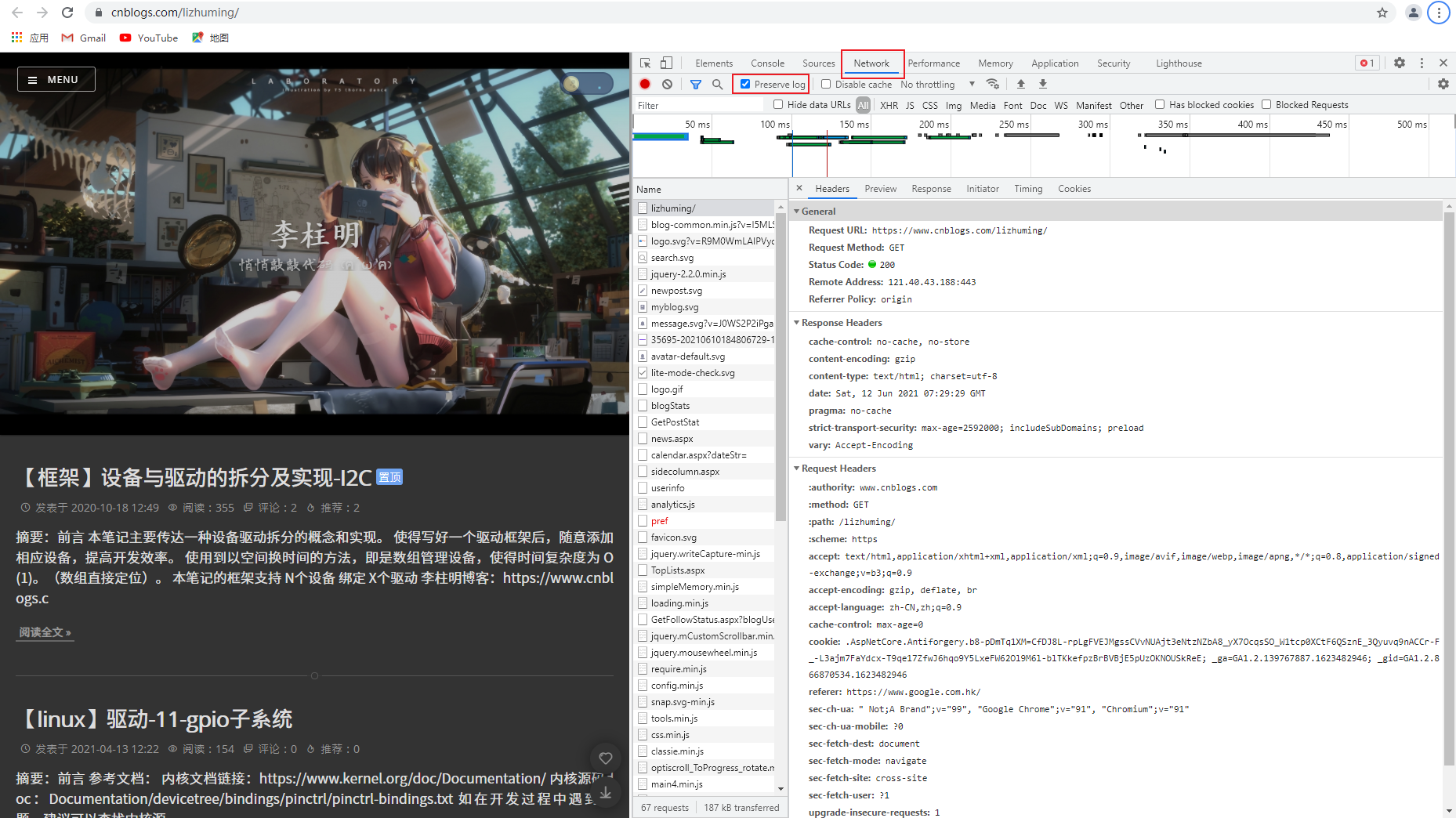Screen dimensions: 1456x818
Task: Reload the page with refresh icon
Action: [x=67, y=13]
